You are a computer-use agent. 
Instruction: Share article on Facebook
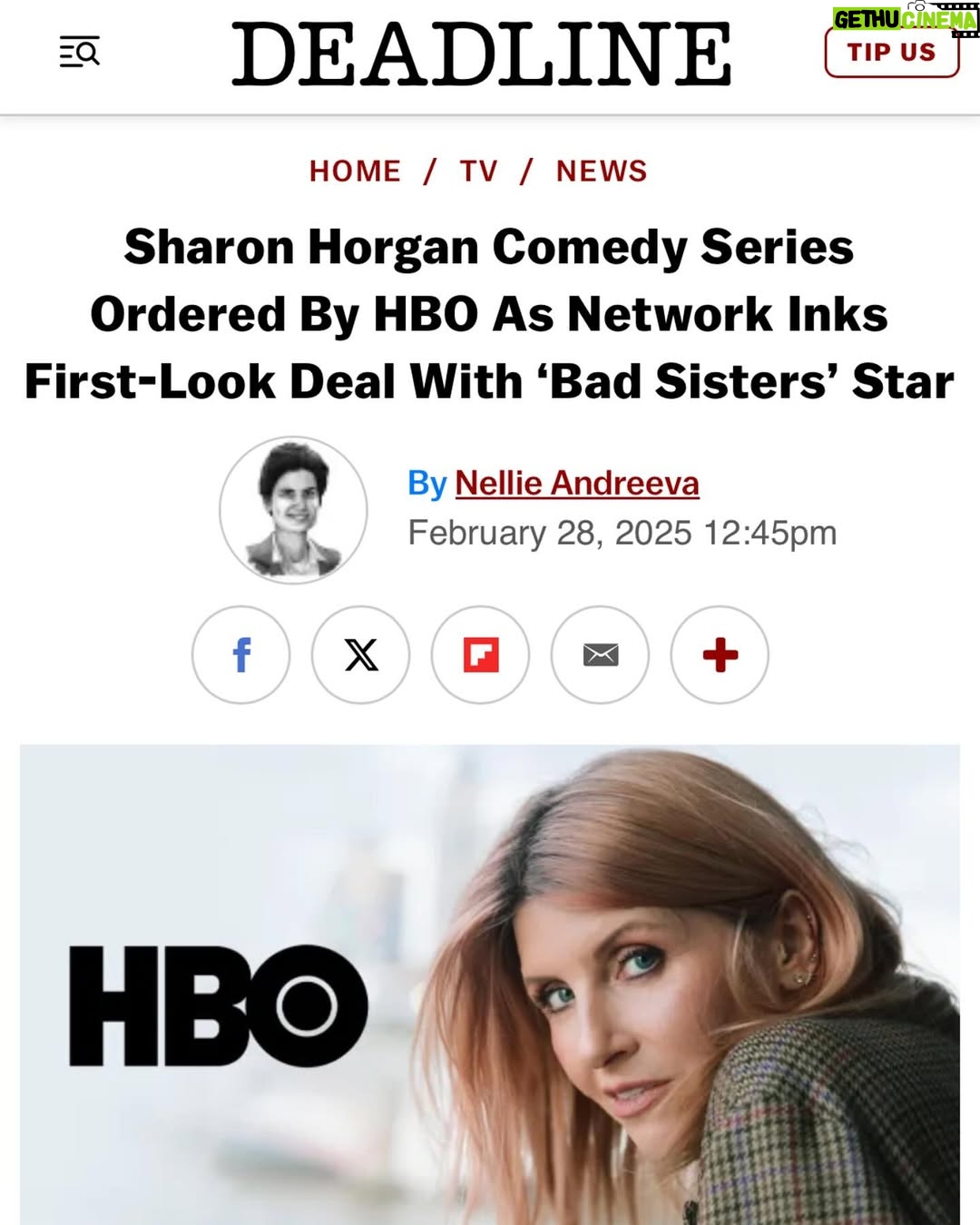240,654
